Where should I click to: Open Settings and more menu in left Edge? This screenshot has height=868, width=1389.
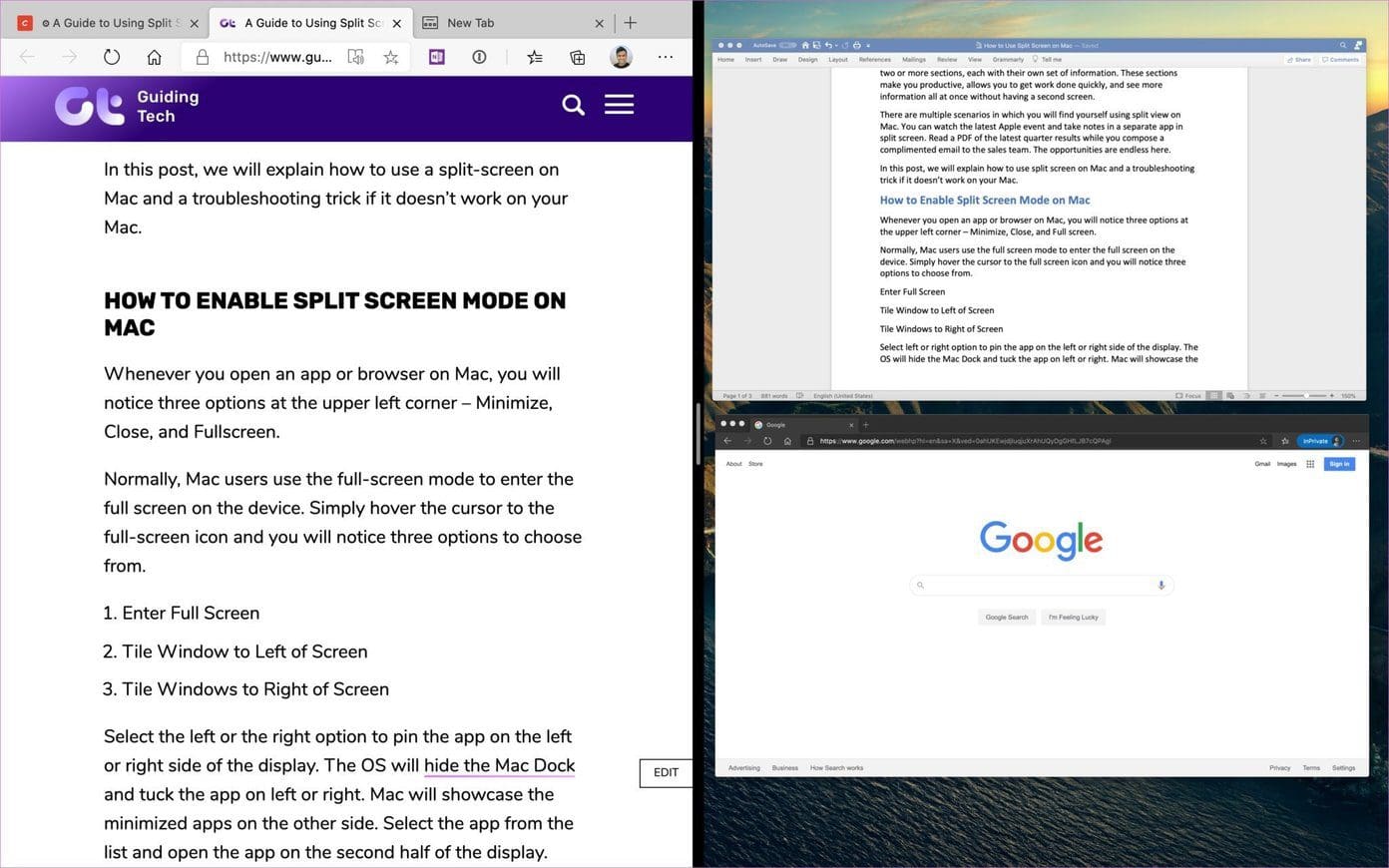click(666, 57)
